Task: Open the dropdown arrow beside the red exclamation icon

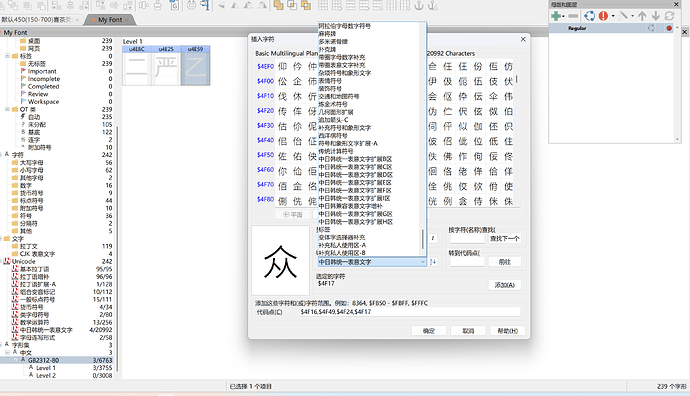Action: 613,16
